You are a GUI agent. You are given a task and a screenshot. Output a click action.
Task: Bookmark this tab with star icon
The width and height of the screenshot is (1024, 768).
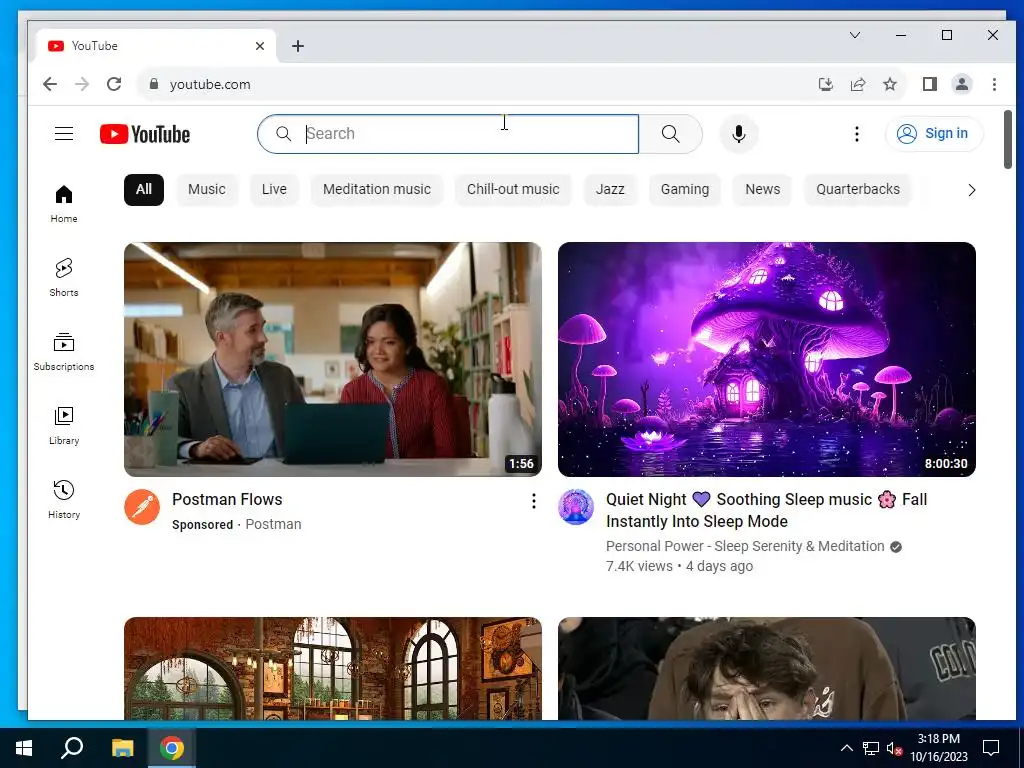click(x=889, y=84)
